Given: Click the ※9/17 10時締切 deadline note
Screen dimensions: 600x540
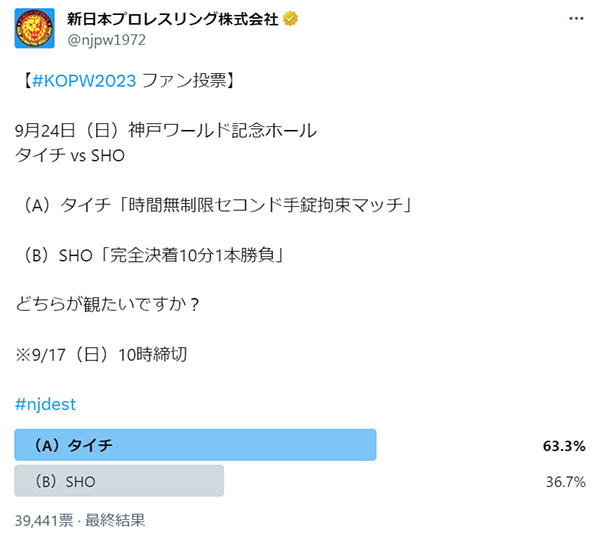Looking at the screenshot, I should (x=101, y=354).
